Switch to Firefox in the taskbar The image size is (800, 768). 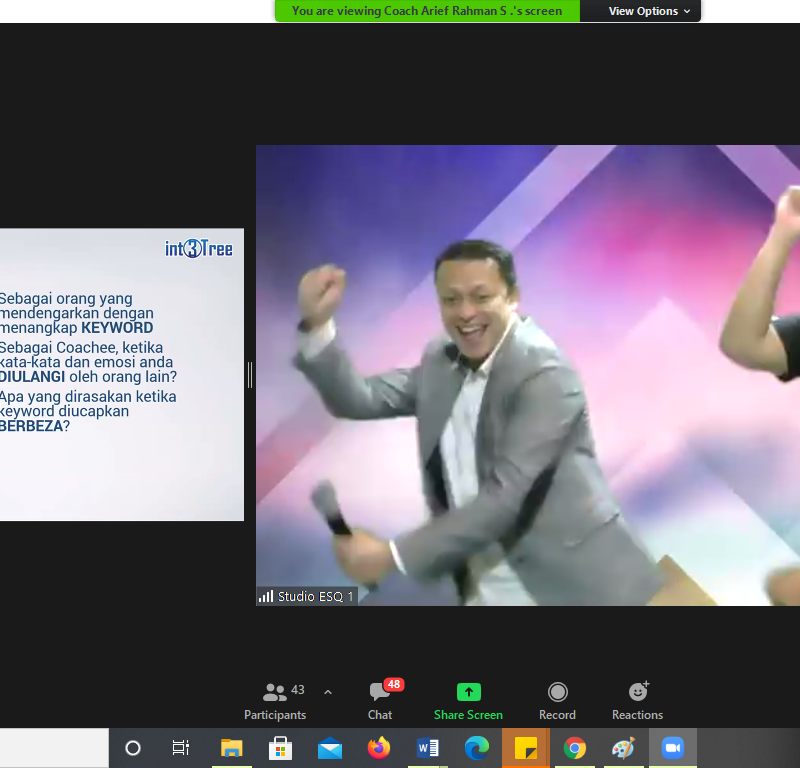point(378,748)
